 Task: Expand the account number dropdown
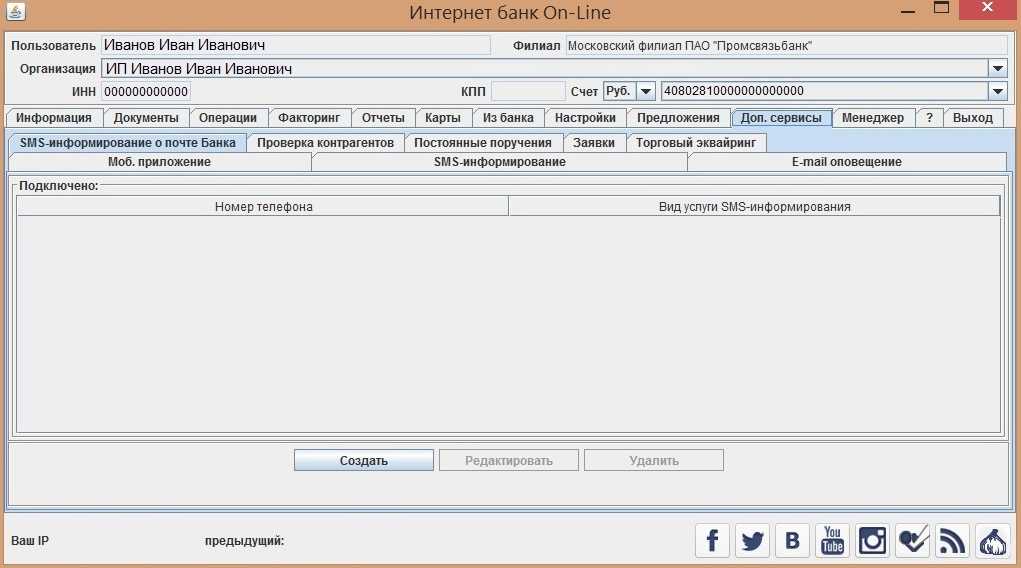(997, 91)
